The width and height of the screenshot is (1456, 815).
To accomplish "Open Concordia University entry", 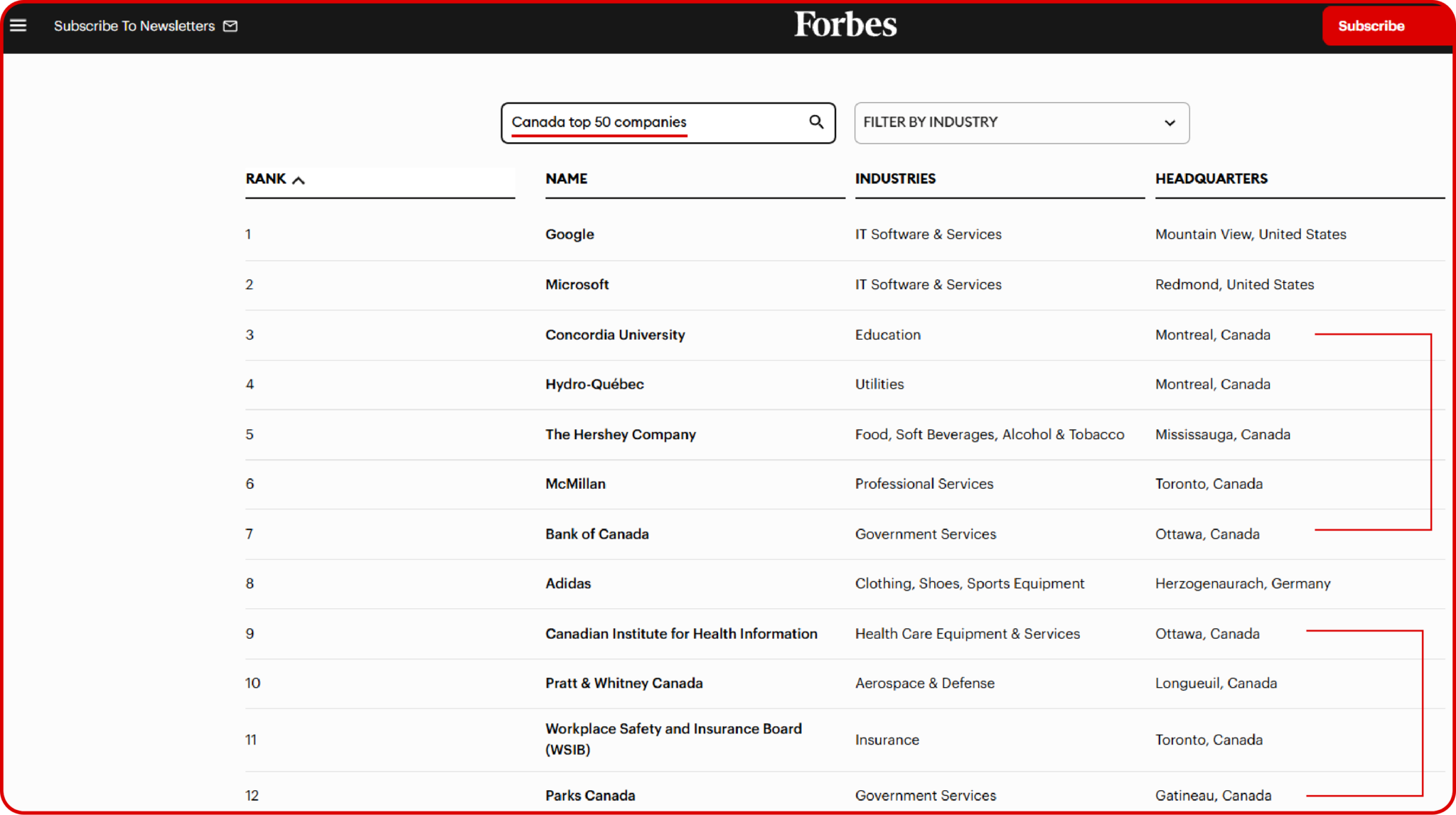I will point(615,335).
